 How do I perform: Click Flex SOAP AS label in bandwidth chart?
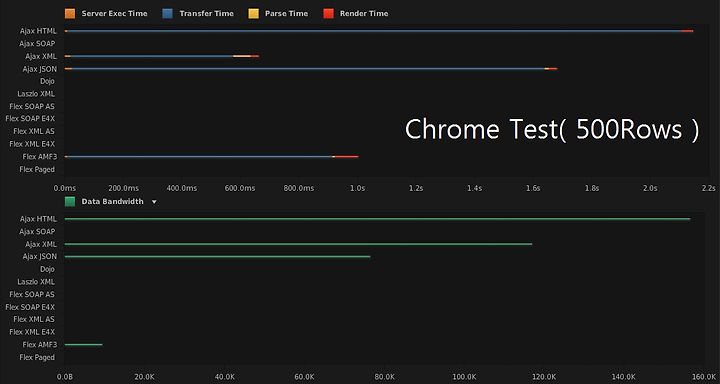pos(32,294)
